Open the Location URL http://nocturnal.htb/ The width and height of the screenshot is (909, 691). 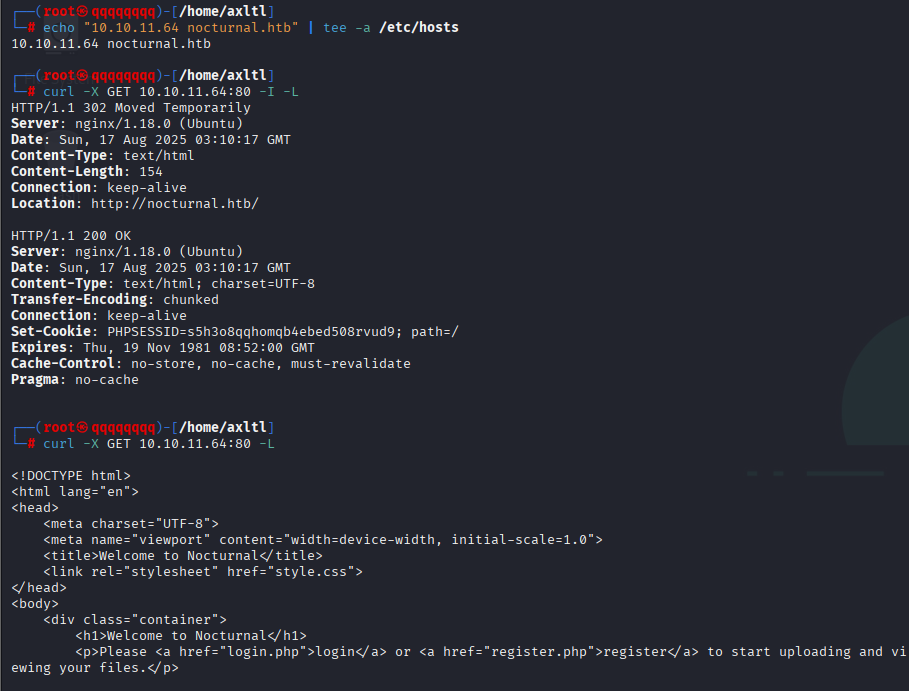click(175, 203)
